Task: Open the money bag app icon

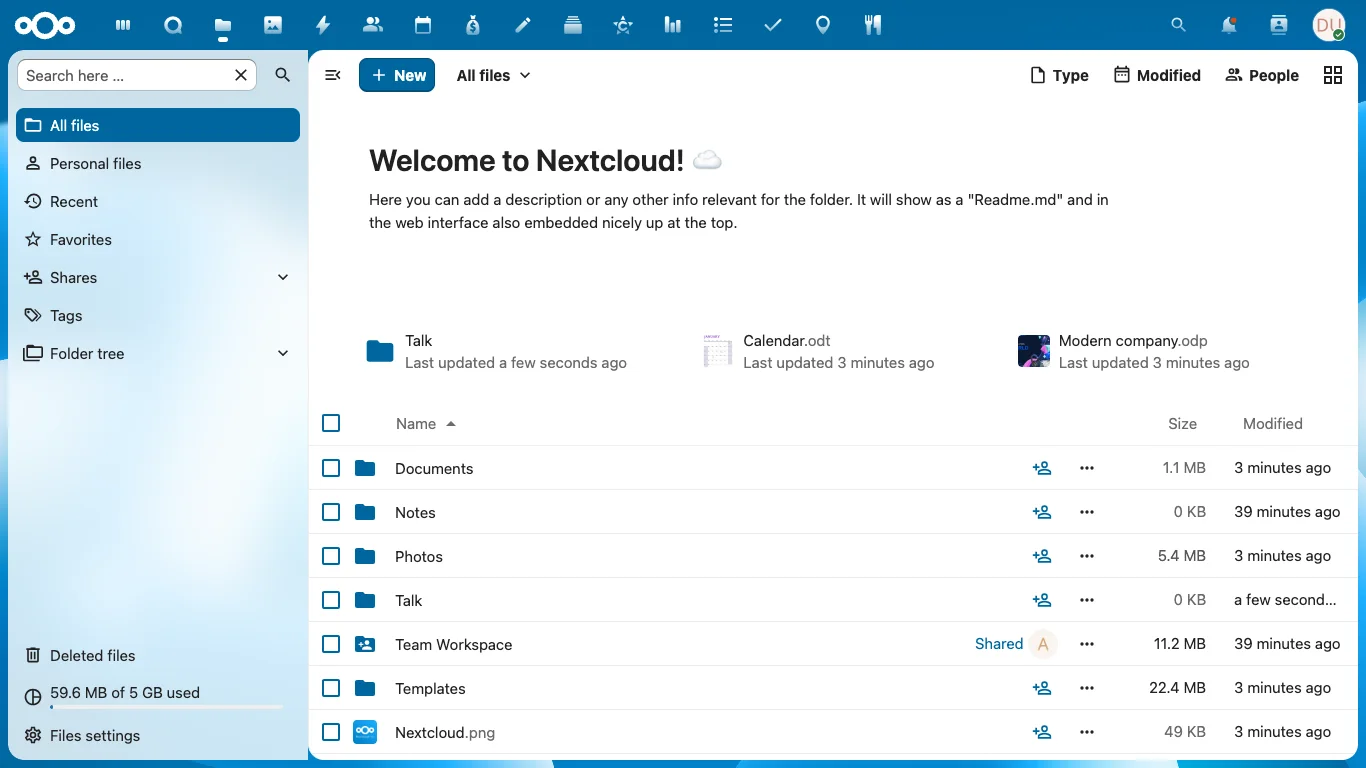Action: tap(473, 25)
